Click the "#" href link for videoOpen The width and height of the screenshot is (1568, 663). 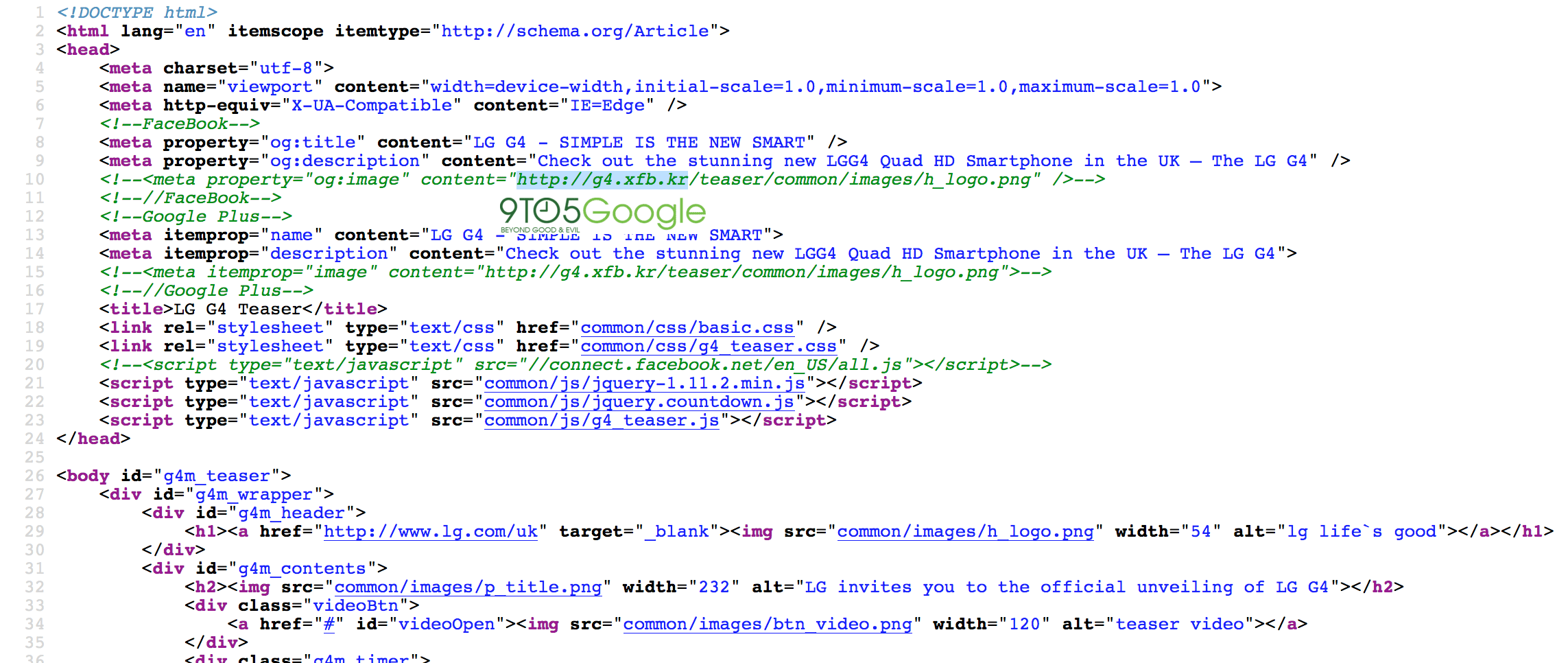coord(329,625)
